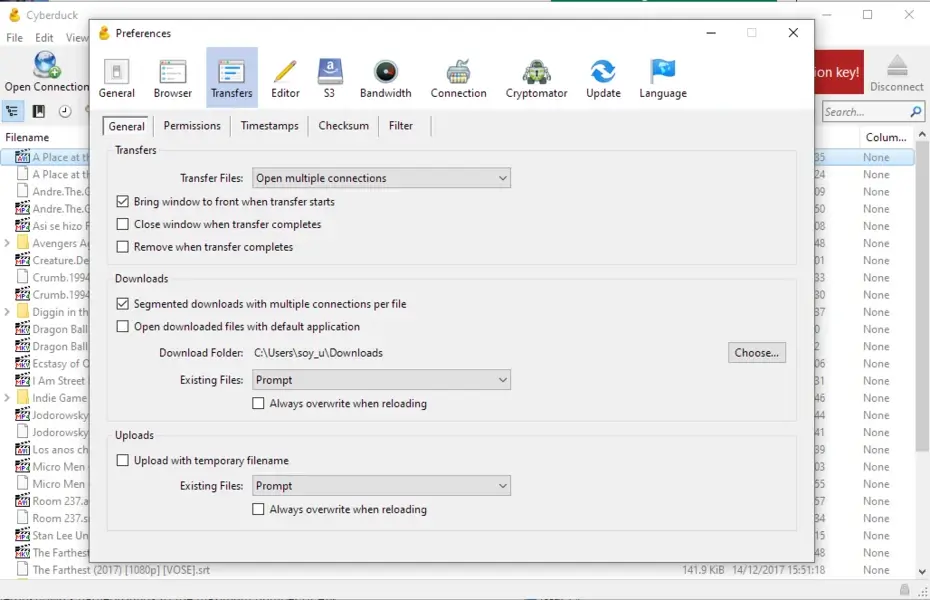This screenshot has width=930, height=600.
Task: Expand the Downloads Existing Files dropdown
Action: (381, 380)
